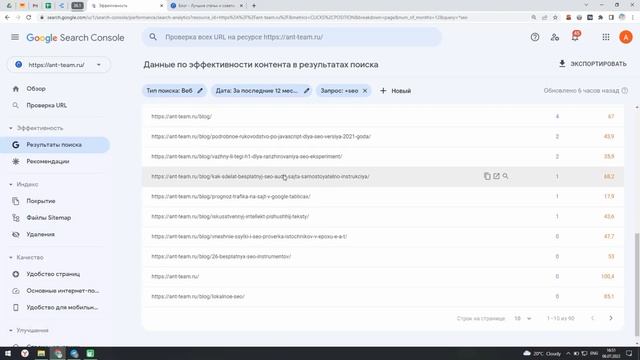Select Search results in sidebar

tap(55, 145)
